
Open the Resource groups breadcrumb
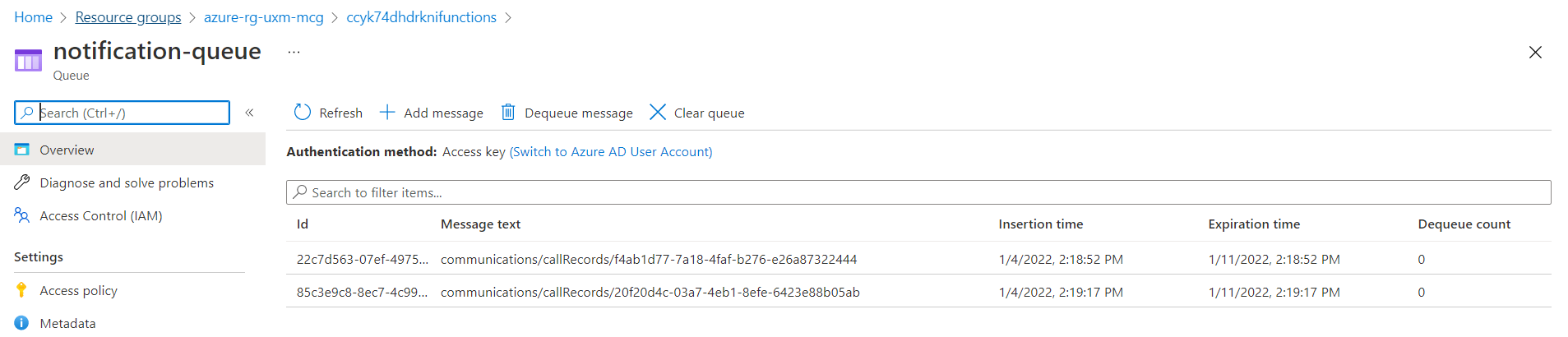point(128,17)
